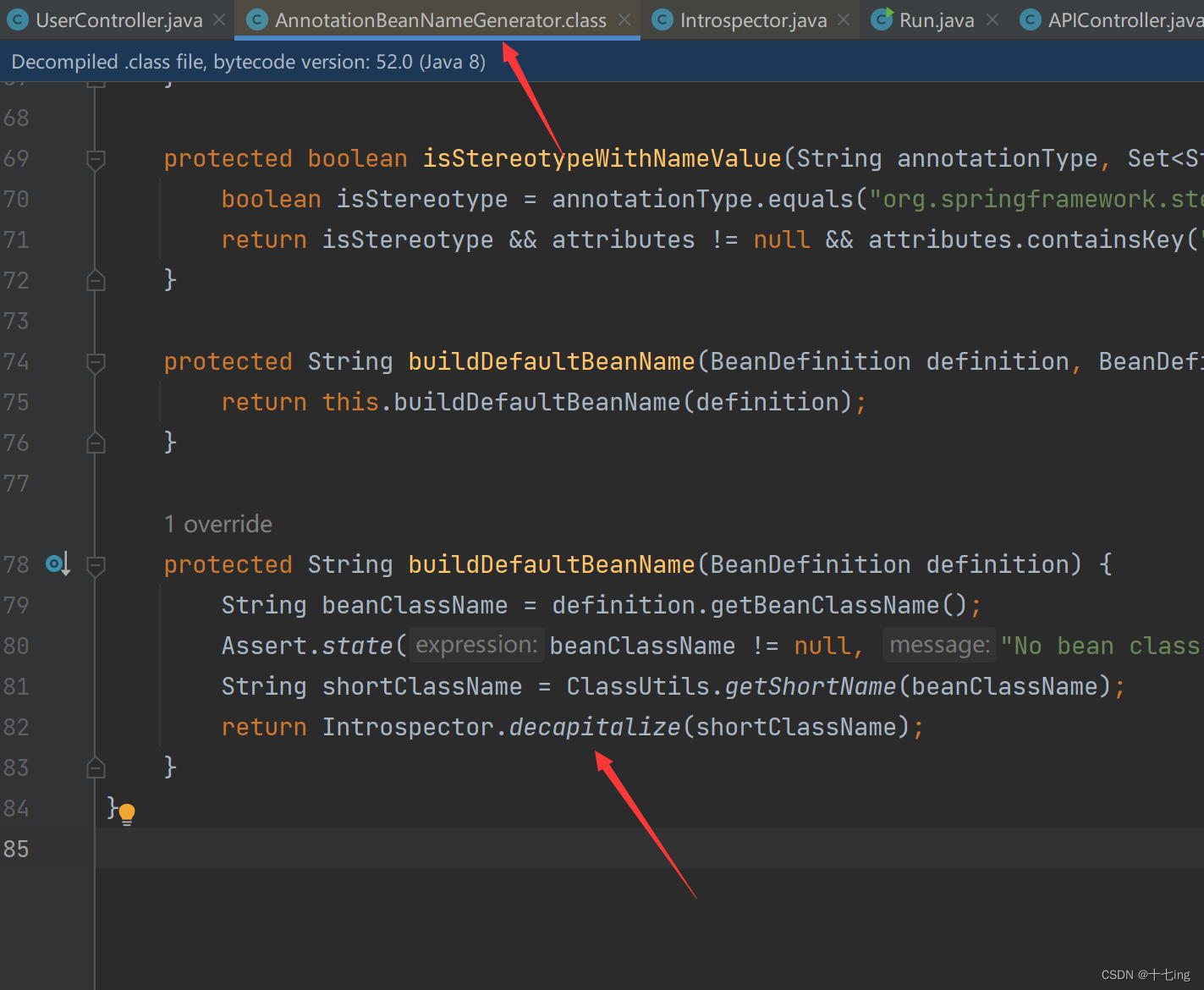This screenshot has height=990, width=1204.
Task: Collapse buildDefaultBeanName method at line 78
Action: [96, 565]
